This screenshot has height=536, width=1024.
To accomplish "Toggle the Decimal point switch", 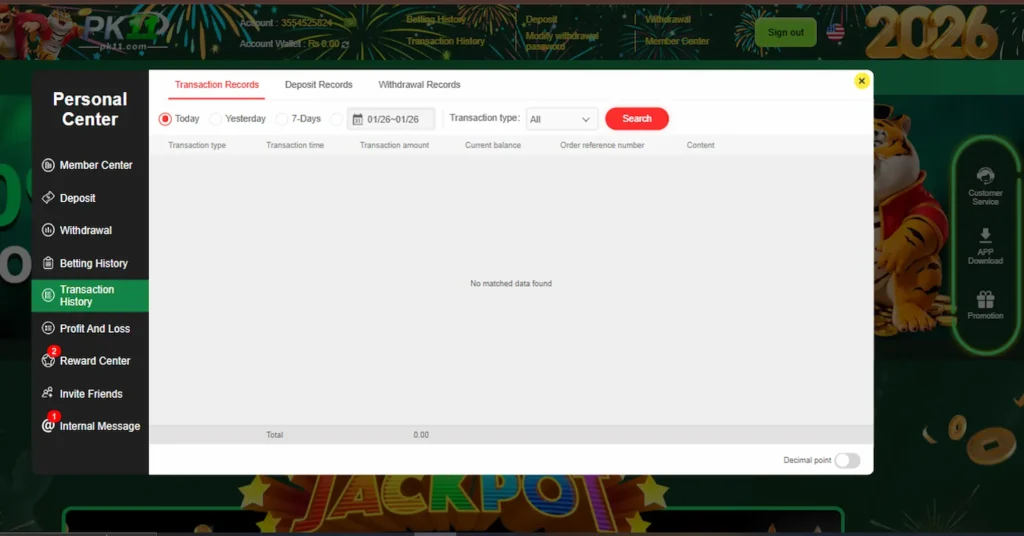I will 846,460.
